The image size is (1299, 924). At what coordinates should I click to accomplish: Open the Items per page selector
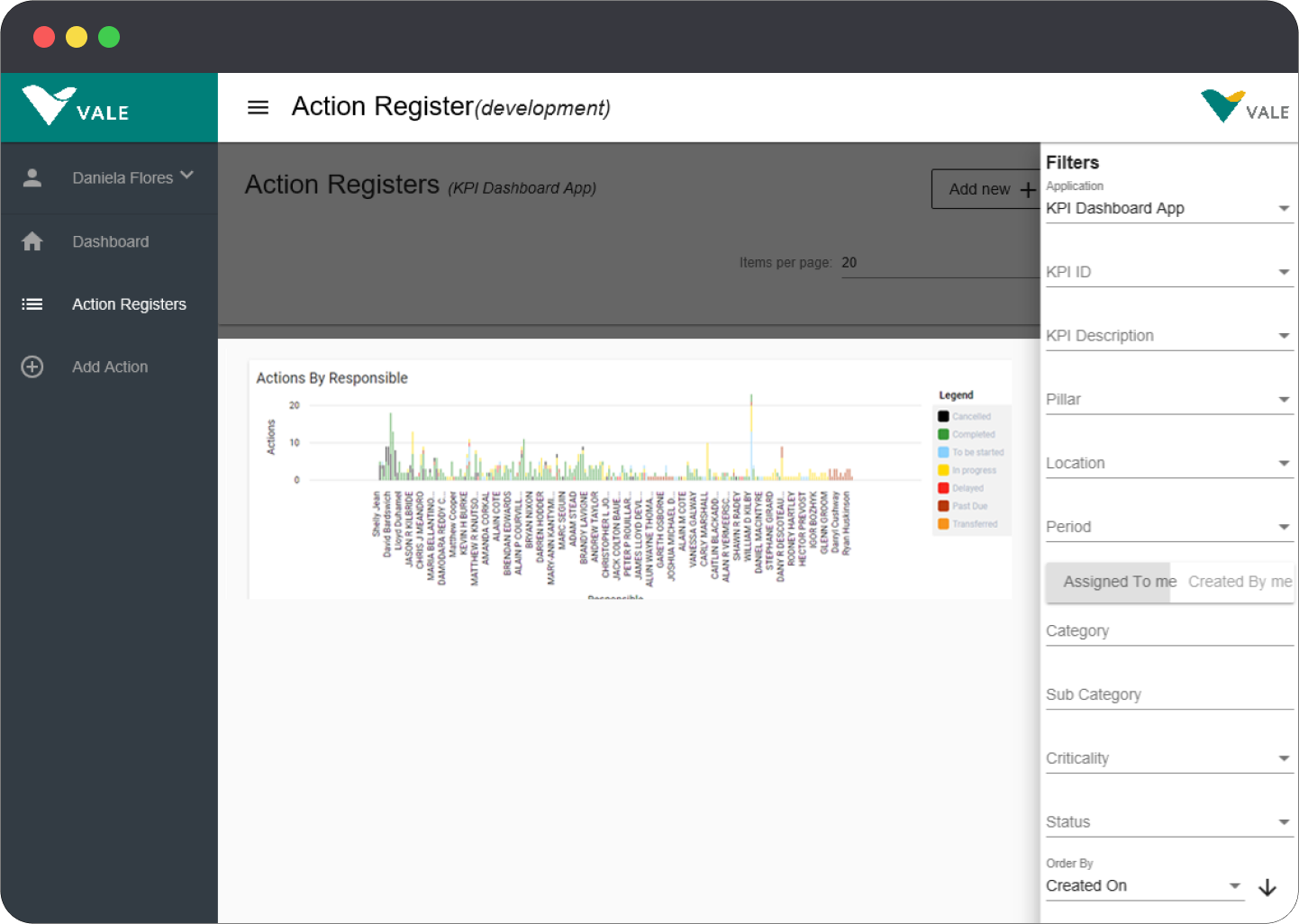click(940, 263)
